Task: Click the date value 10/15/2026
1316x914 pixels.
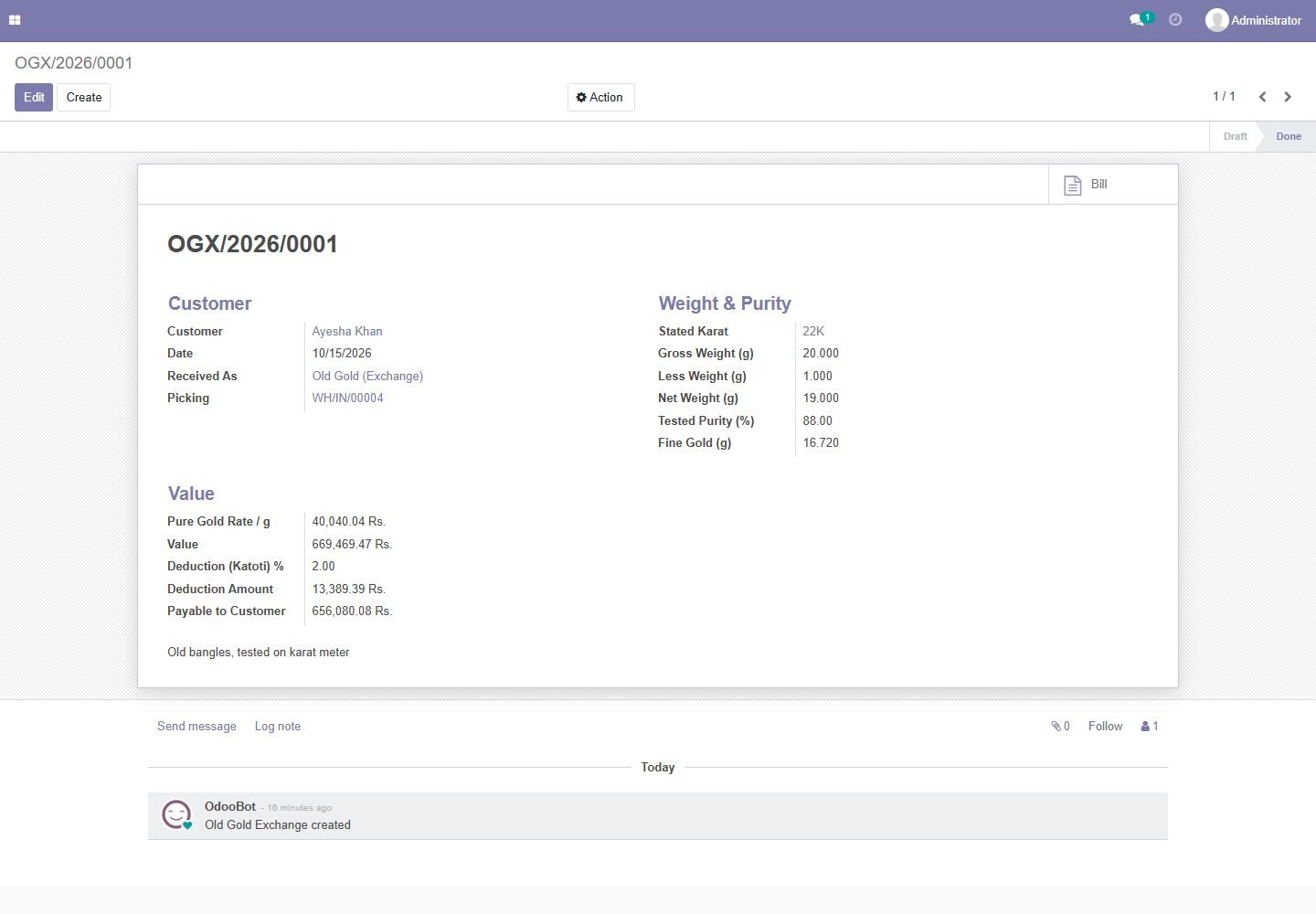Action: click(342, 354)
